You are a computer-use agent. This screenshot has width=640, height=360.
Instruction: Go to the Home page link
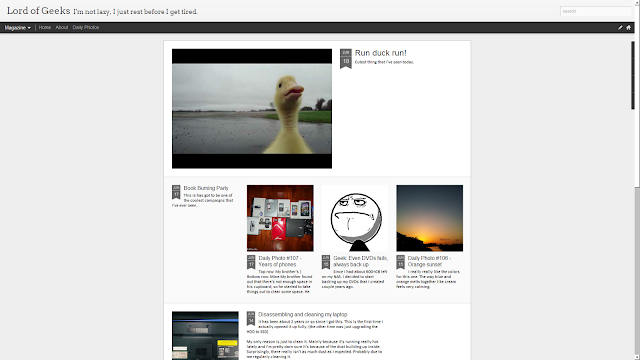45,27
